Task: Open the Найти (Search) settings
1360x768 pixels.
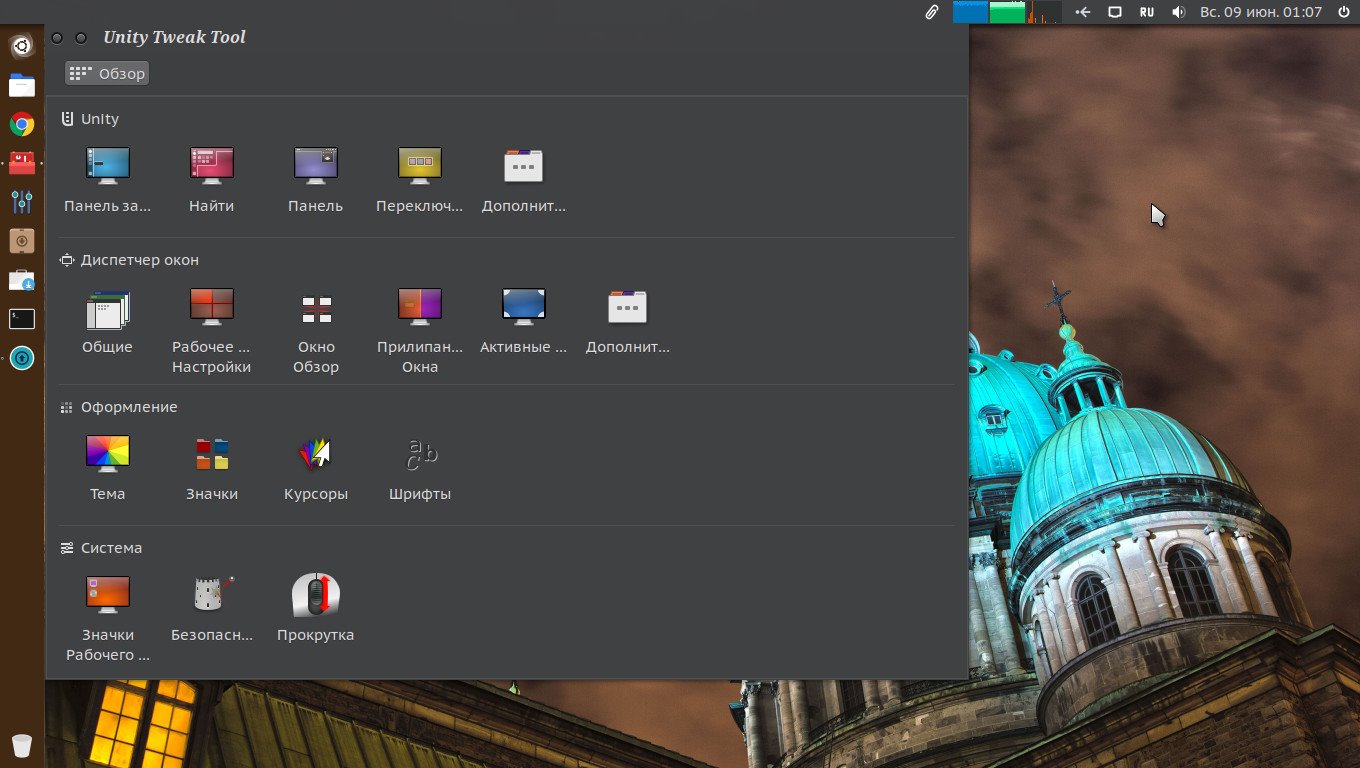Action: click(211, 166)
